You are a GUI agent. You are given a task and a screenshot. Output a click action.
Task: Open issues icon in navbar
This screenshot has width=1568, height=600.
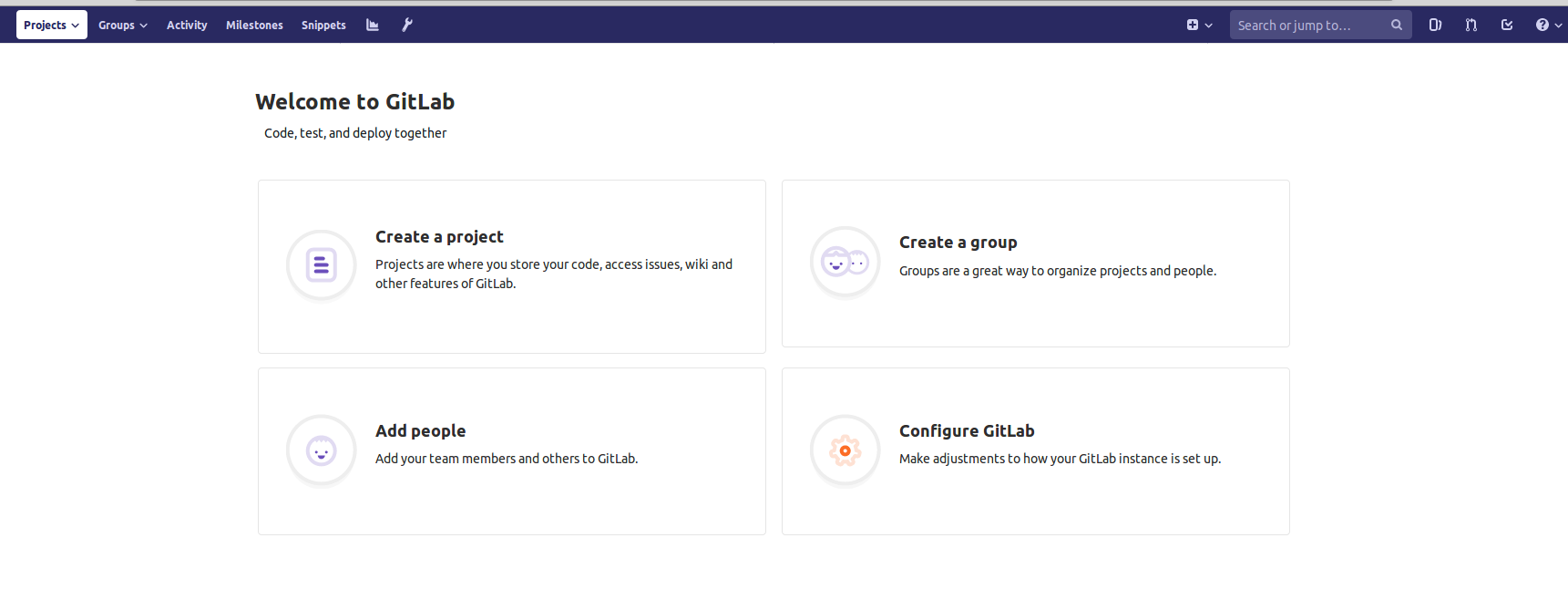coord(1435,25)
